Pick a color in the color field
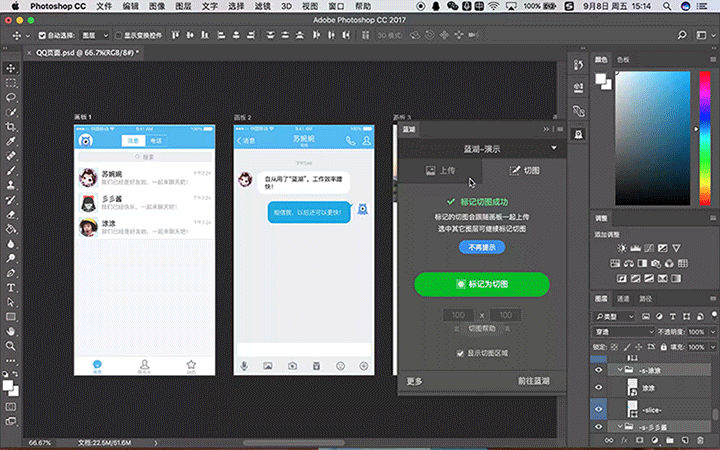720x450 pixels. coord(652,138)
